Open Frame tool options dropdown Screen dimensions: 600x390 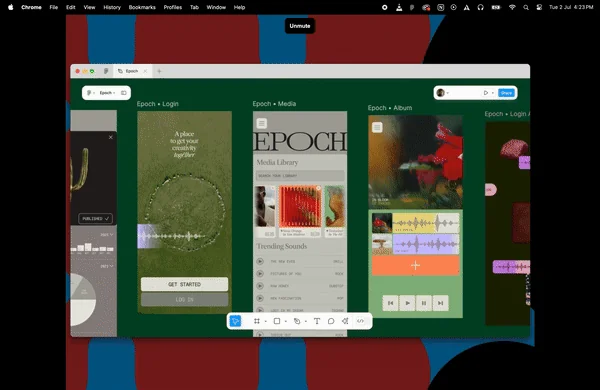point(266,321)
